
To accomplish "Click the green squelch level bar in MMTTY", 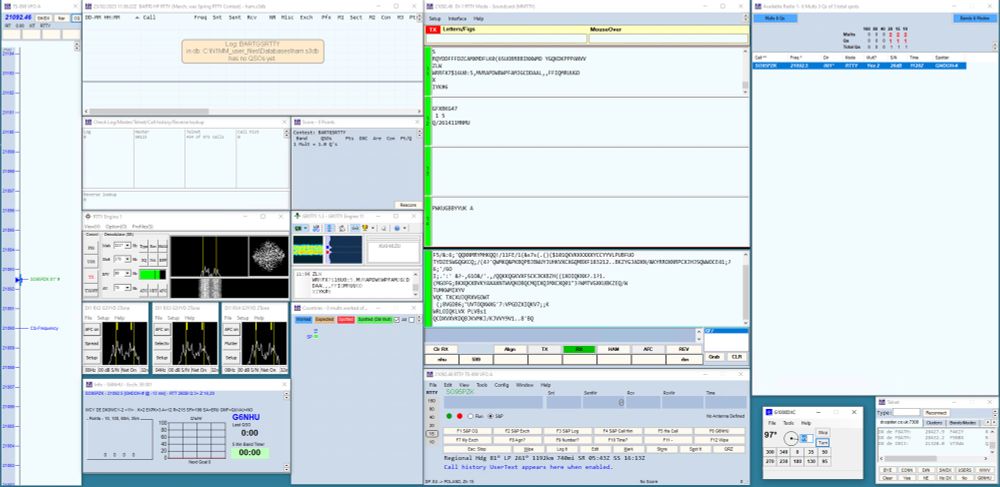I will [x=152, y=274].
